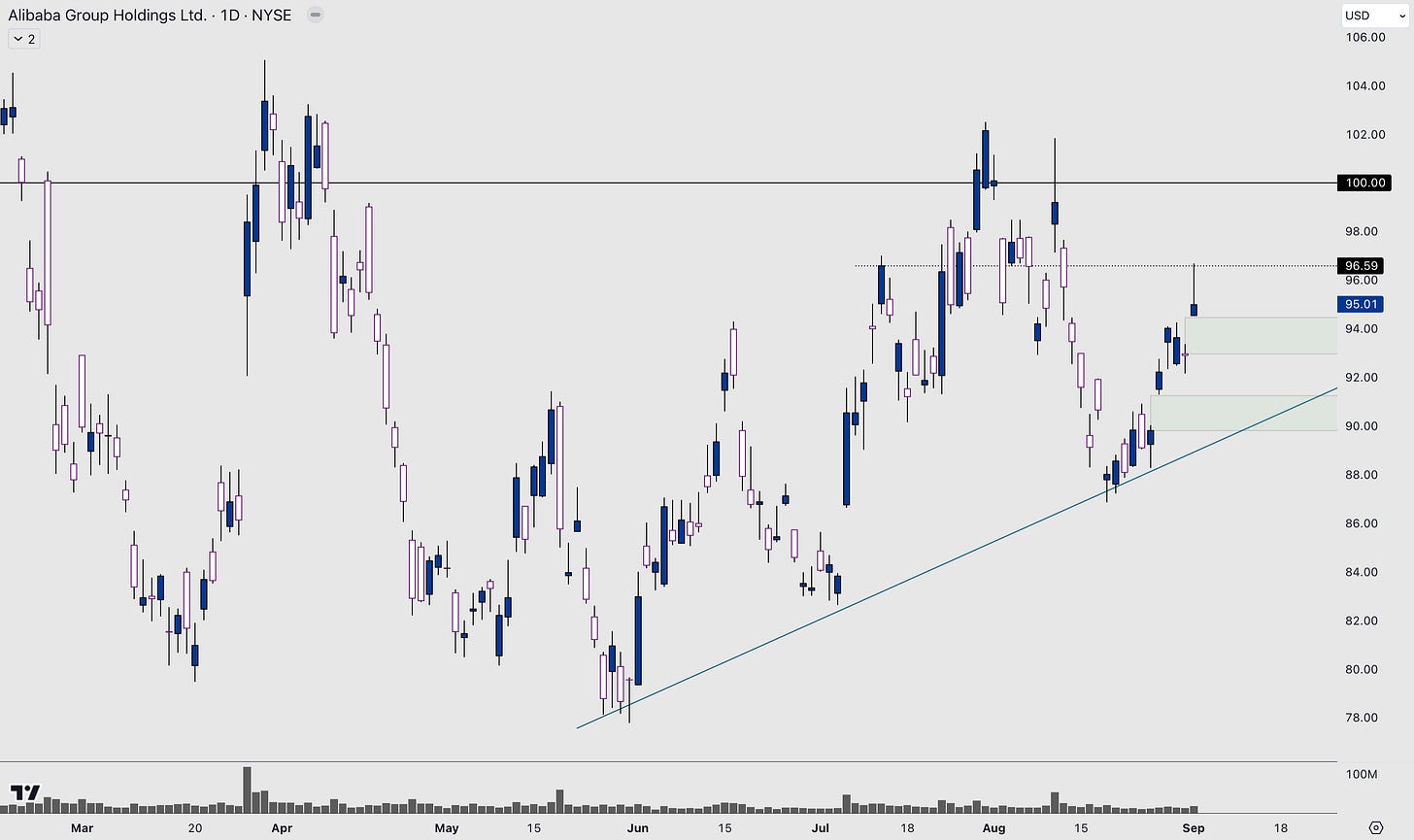
Task: Click the blue 95.01 last price label
Action: [1360, 304]
